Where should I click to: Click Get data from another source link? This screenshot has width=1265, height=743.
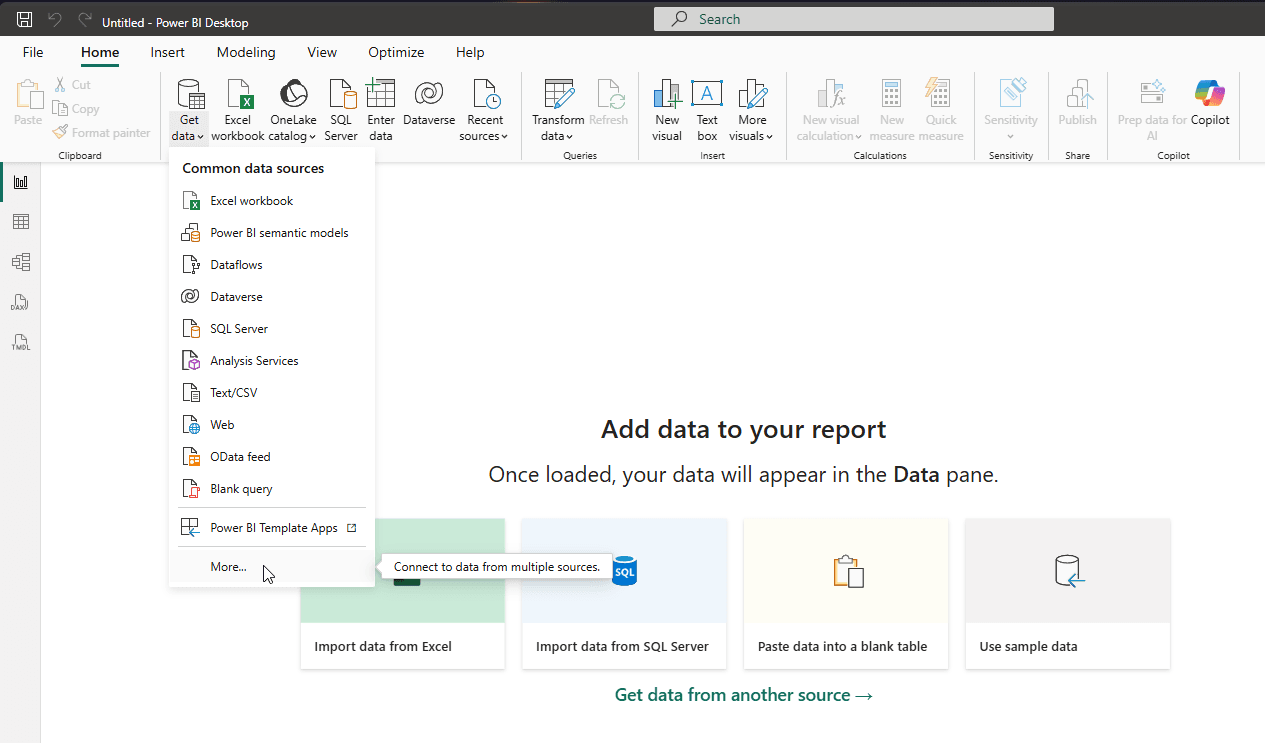(743, 695)
